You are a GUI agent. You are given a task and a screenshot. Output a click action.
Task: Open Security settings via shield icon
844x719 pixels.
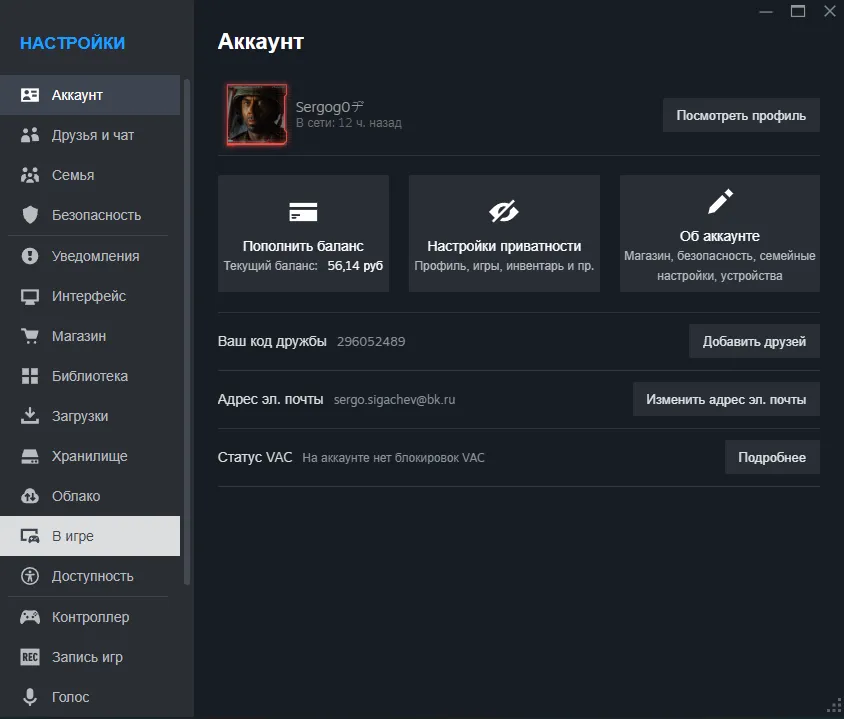coord(28,215)
